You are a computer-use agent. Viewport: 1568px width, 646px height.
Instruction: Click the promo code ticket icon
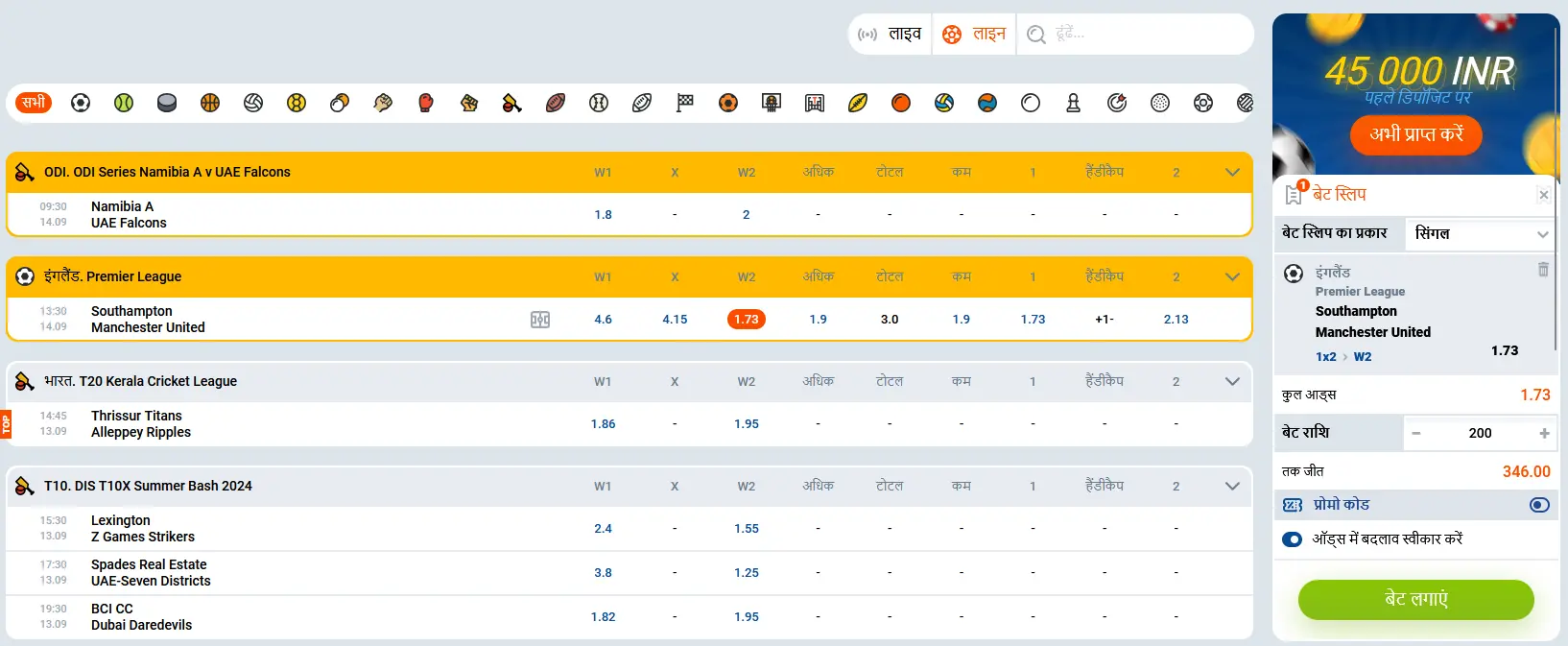[1293, 505]
